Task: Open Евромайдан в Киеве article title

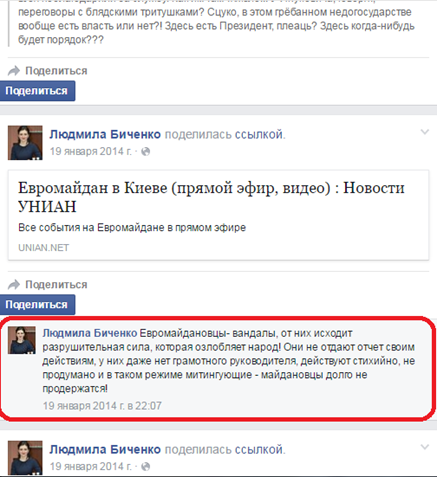Action: point(211,197)
